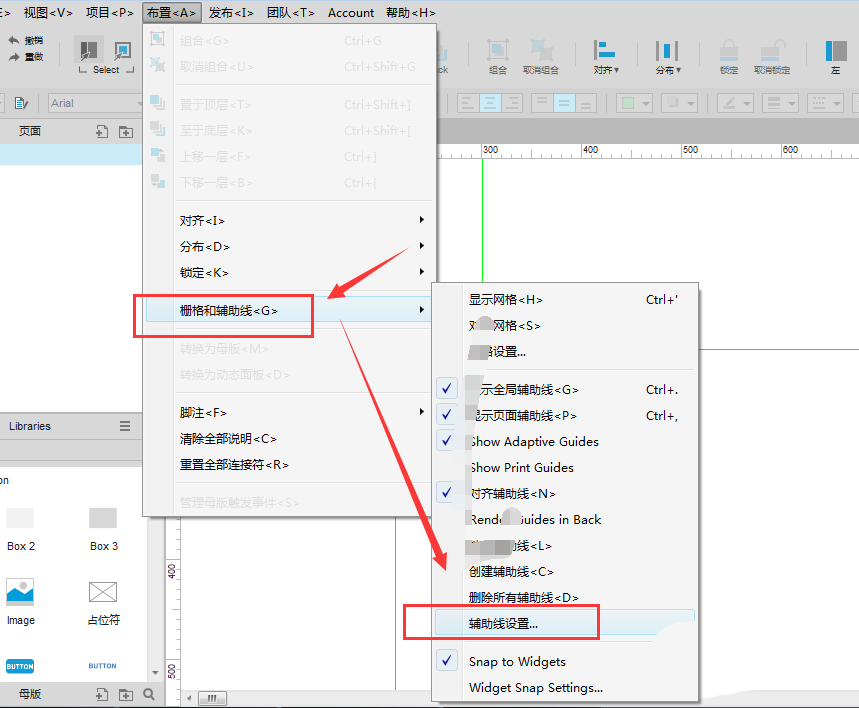Image resolution: width=859 pixels, height=708 pixels.
Task: Click the 撤销 (Undo) icon
Action: 25,40
